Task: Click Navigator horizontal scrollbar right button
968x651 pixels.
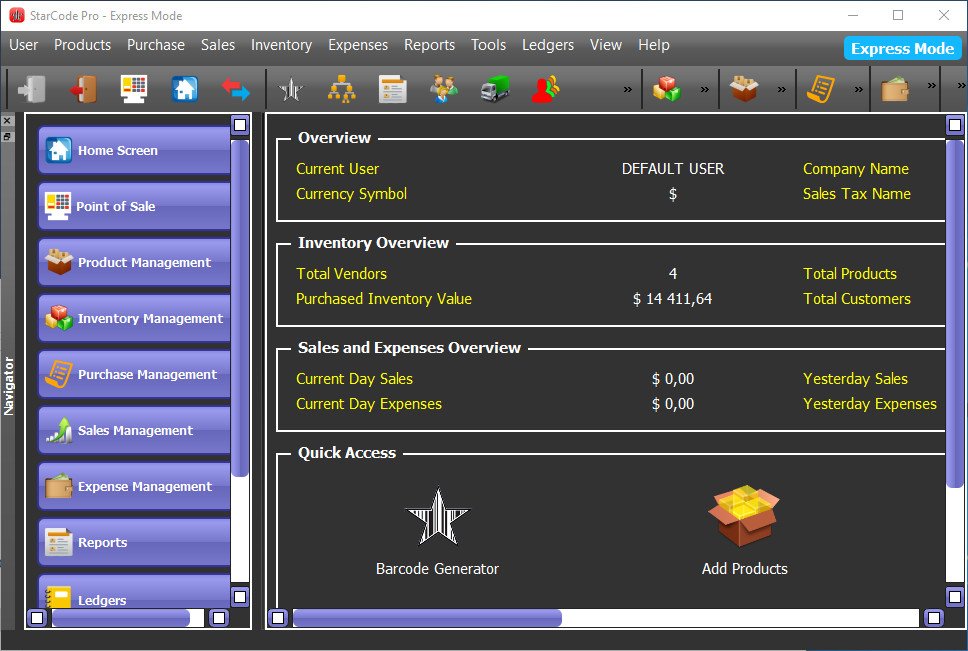Action: (219, 618)
